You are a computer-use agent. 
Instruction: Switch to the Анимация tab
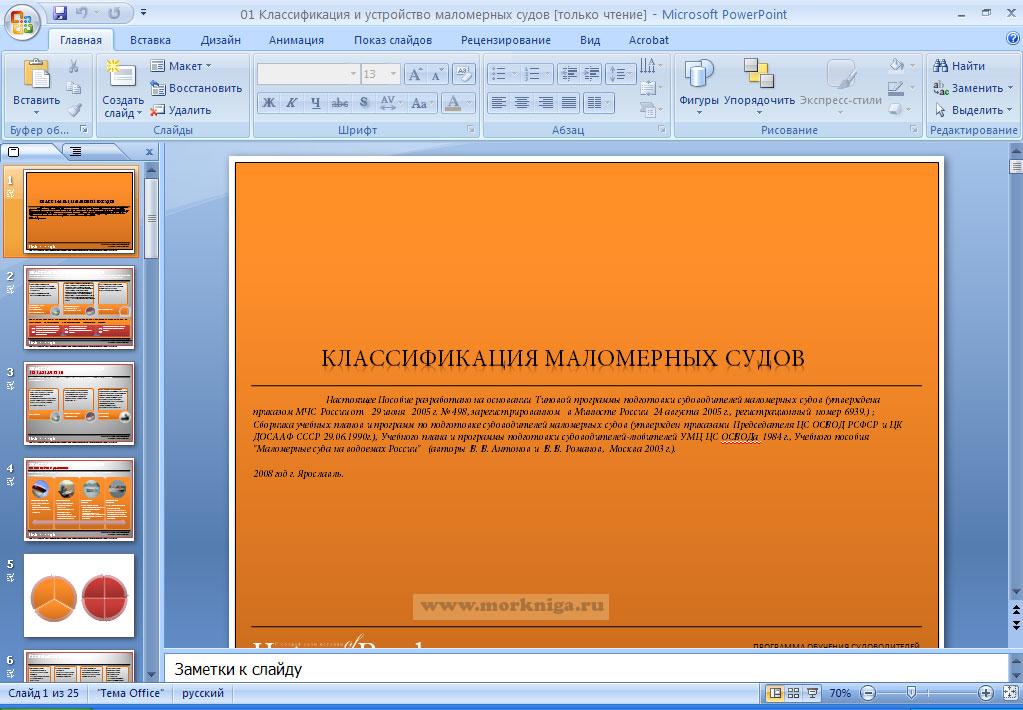(296, 40)
